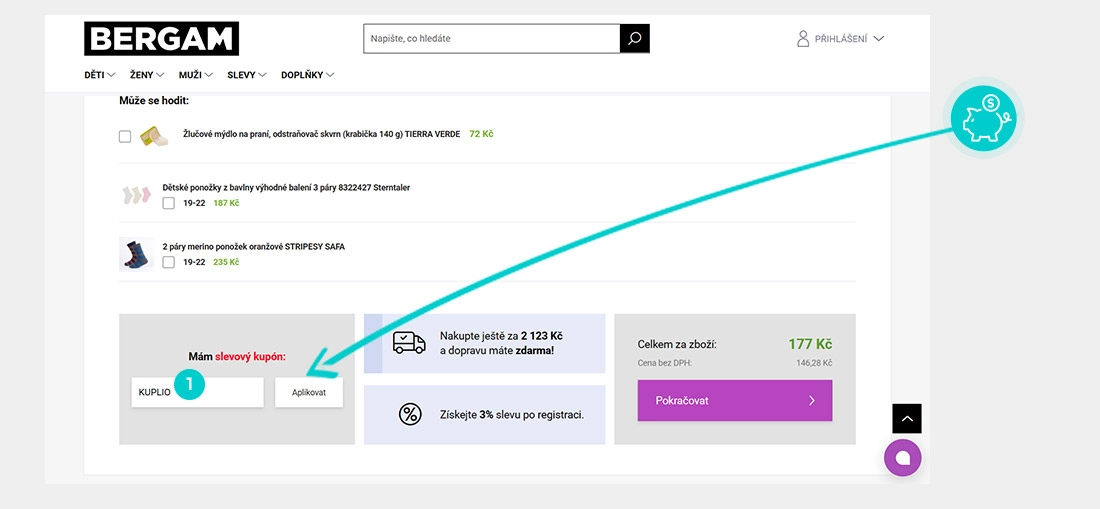Screen dimensions: 1100x509
Task: Click the search input field
Action: (492, 39)
